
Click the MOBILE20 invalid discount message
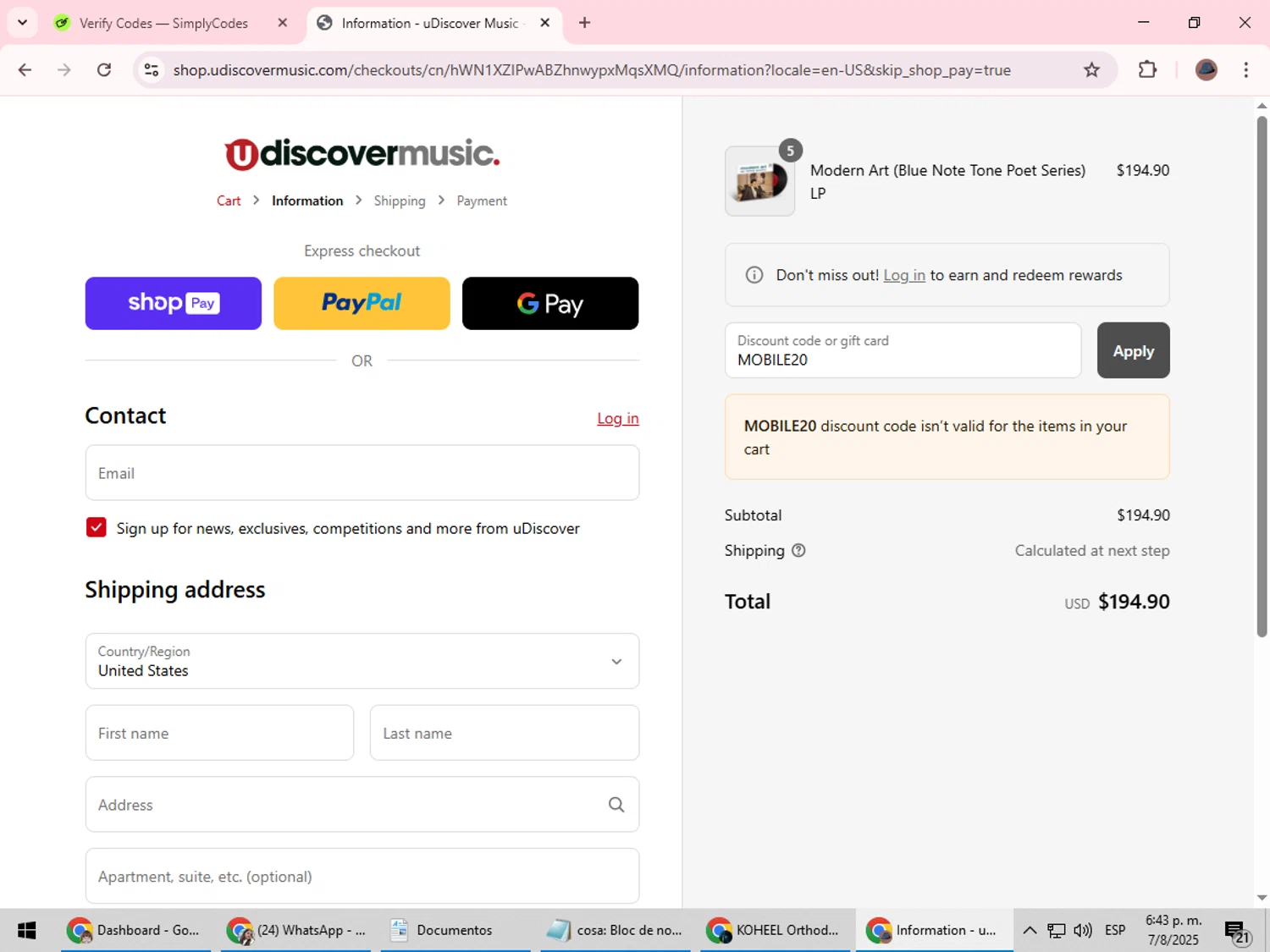947,437
